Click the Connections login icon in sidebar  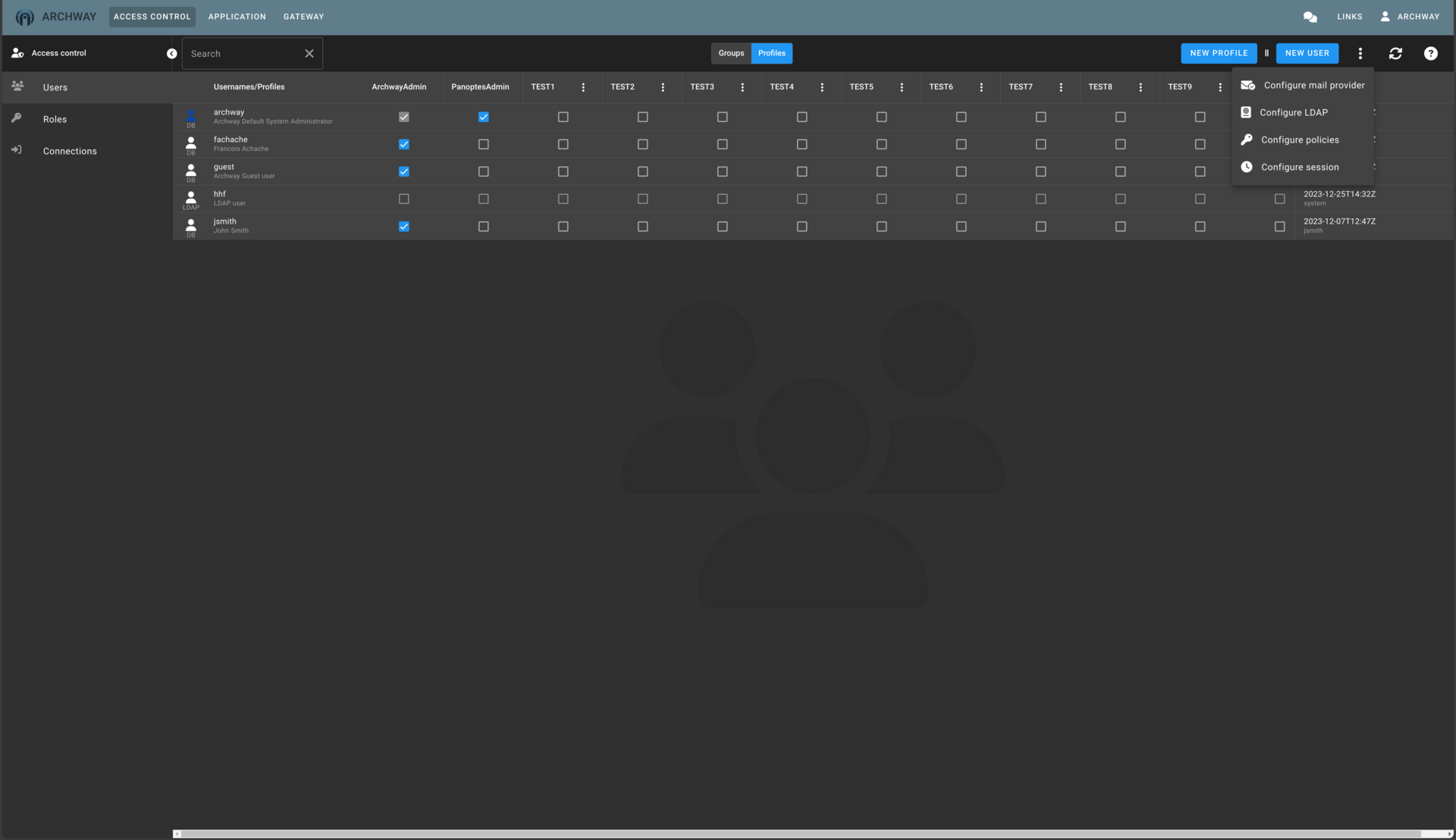click(16, 150)
